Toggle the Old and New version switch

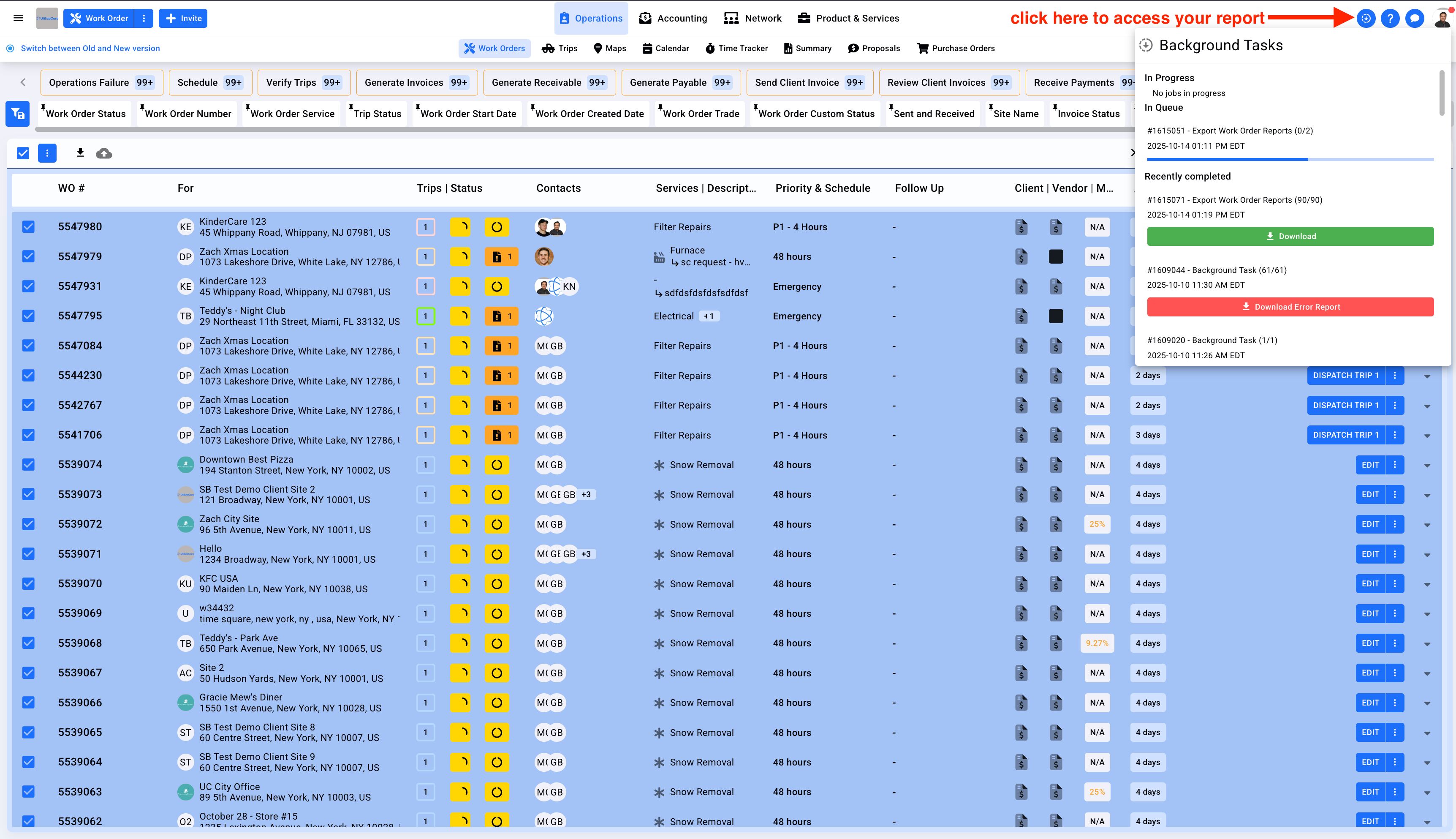point(11,49)
